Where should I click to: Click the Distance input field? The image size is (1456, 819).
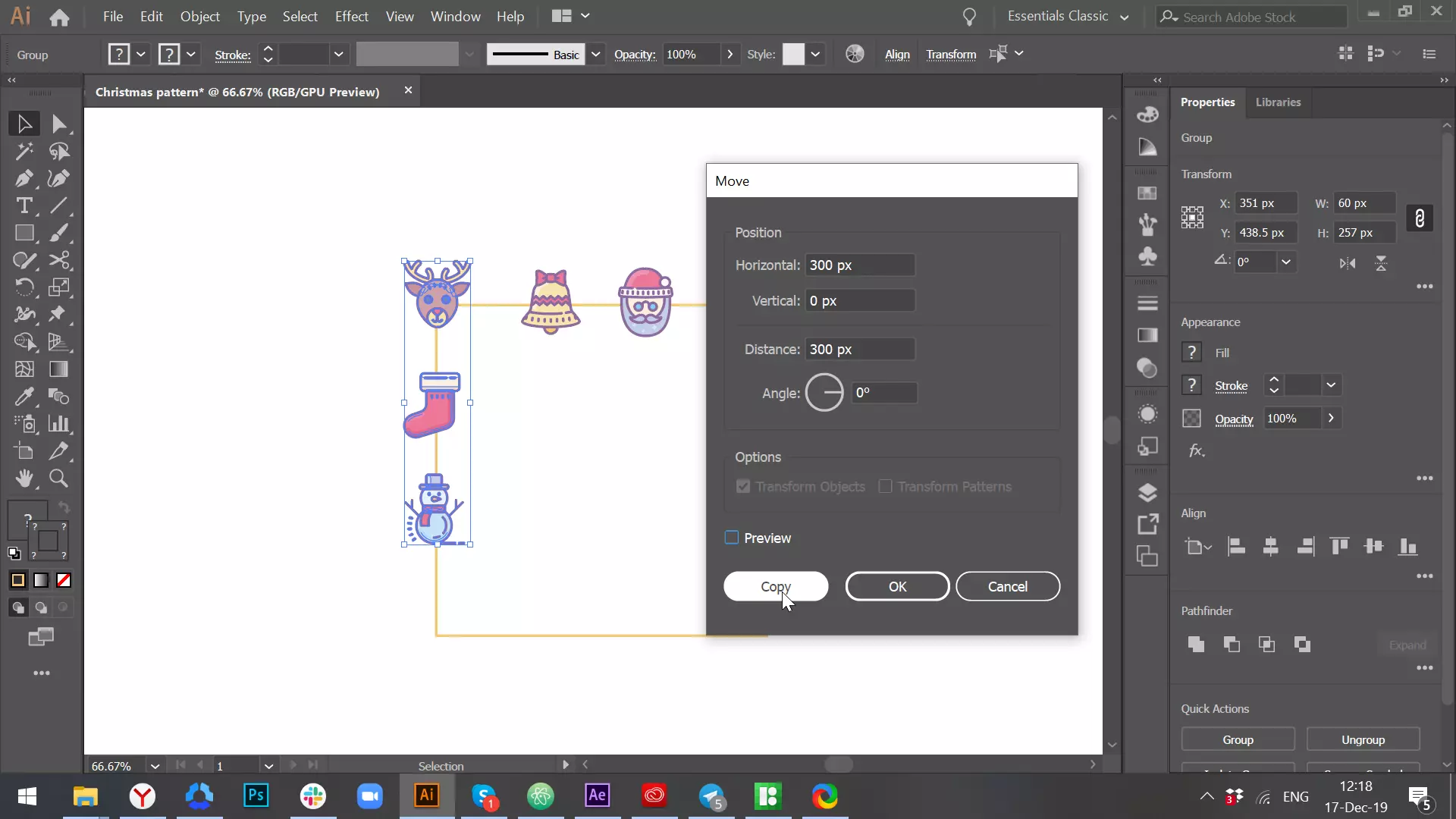(x=860, y=349)
